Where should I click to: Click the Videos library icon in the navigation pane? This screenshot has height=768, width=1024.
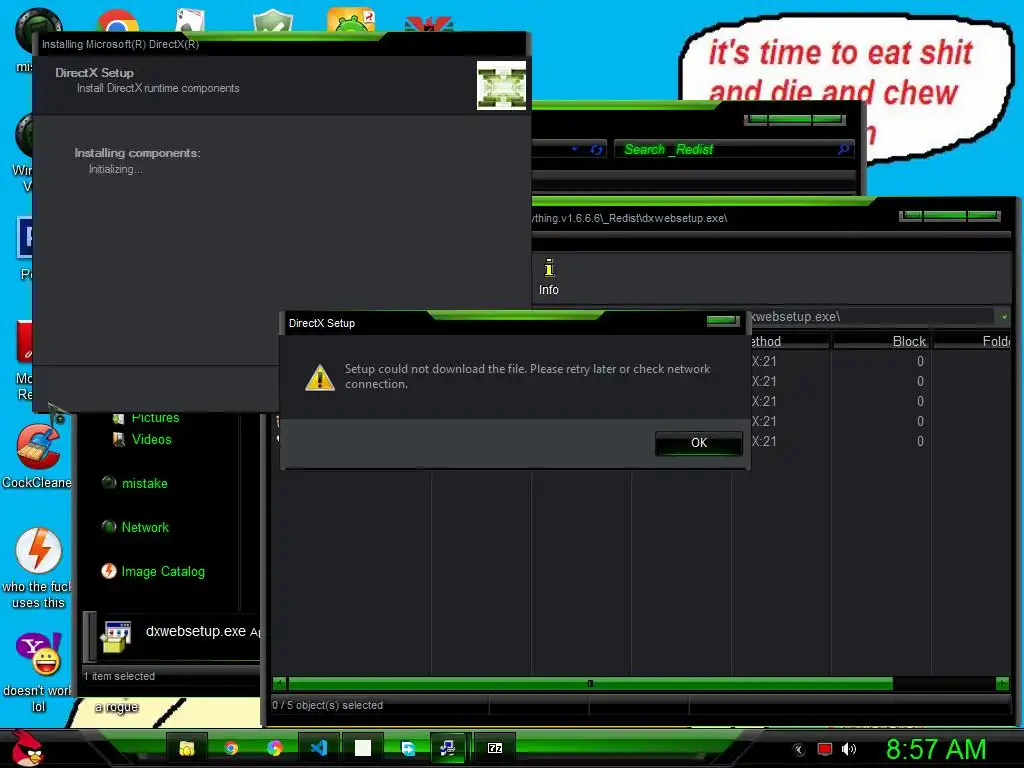pos(118,440)
